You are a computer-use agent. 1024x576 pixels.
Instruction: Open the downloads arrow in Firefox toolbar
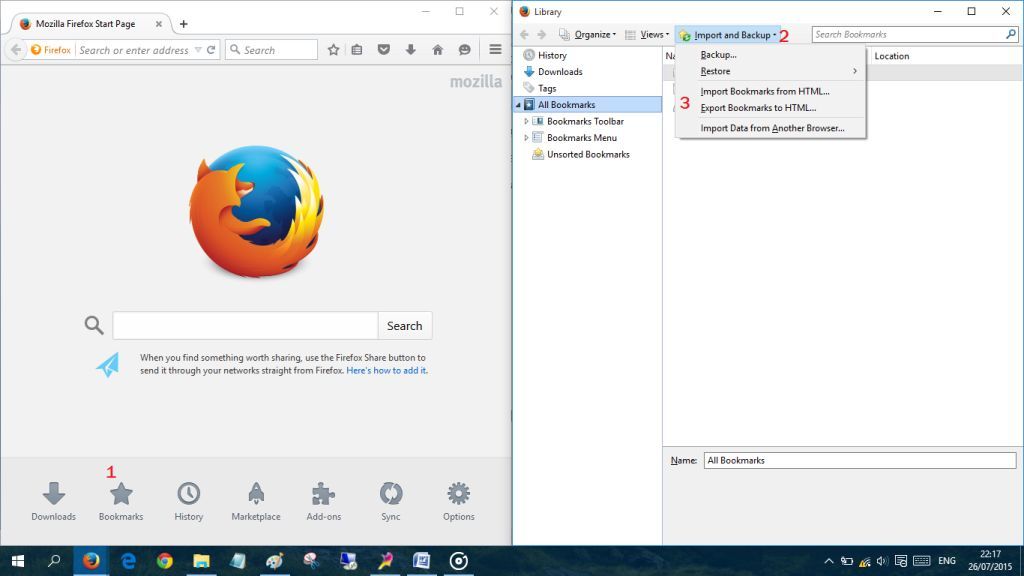tap(410, 50)
